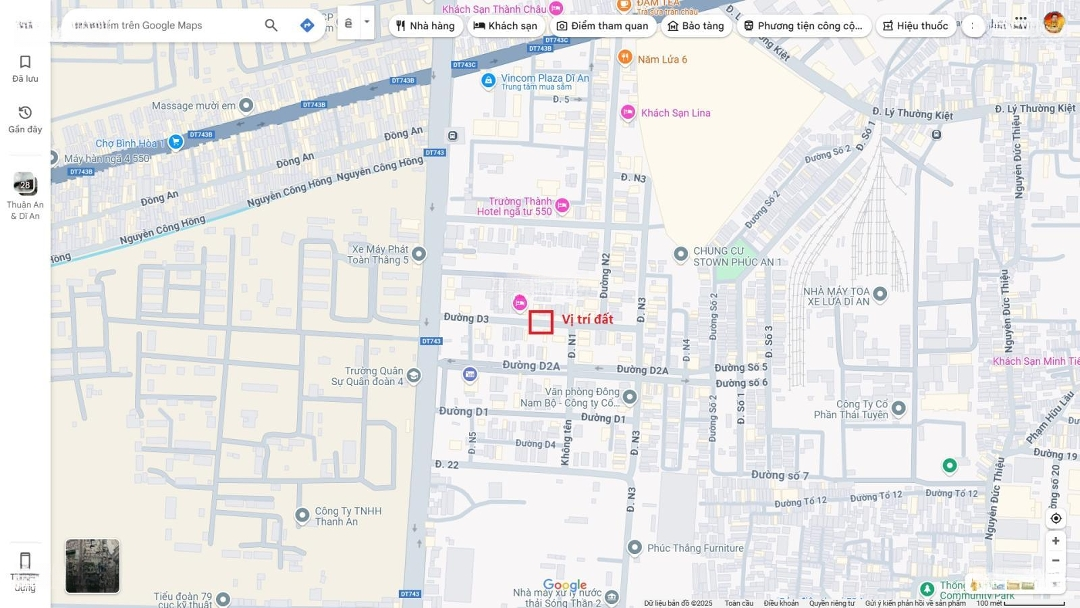Filter map by Nhà hàng
Viewport: 1080px width, 608px height.
coord(425,26)
